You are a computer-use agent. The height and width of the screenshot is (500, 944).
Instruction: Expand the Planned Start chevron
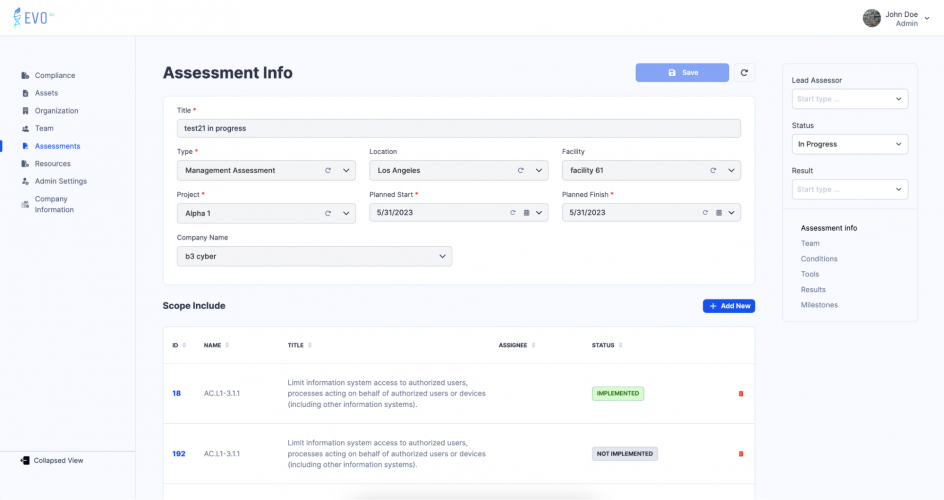[539, 212]
